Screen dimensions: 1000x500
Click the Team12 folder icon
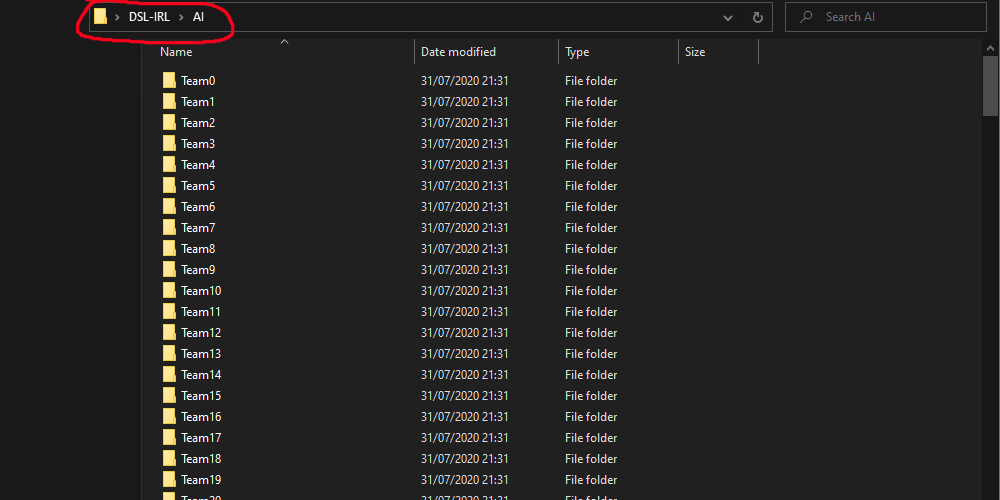pyautogui.click(x=169, y=333)
